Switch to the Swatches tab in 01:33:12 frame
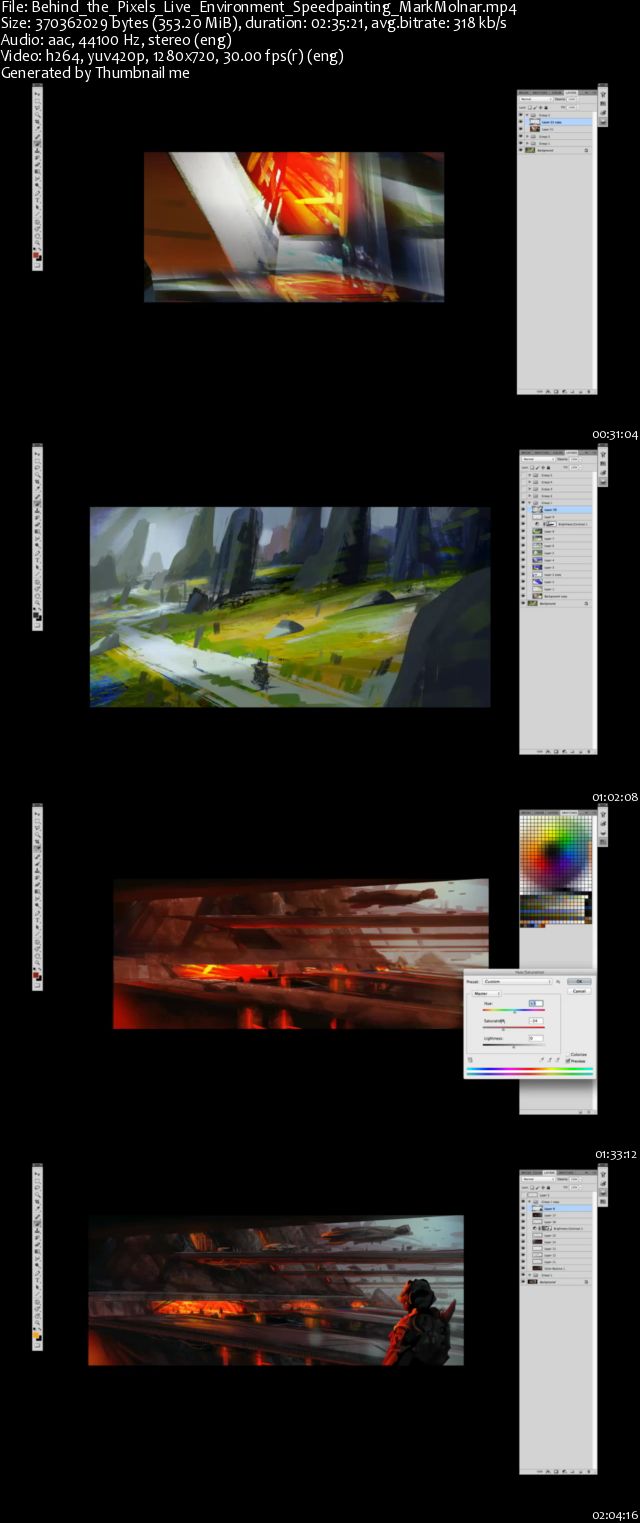This screenshot has width=640, height=1523. 569,812
